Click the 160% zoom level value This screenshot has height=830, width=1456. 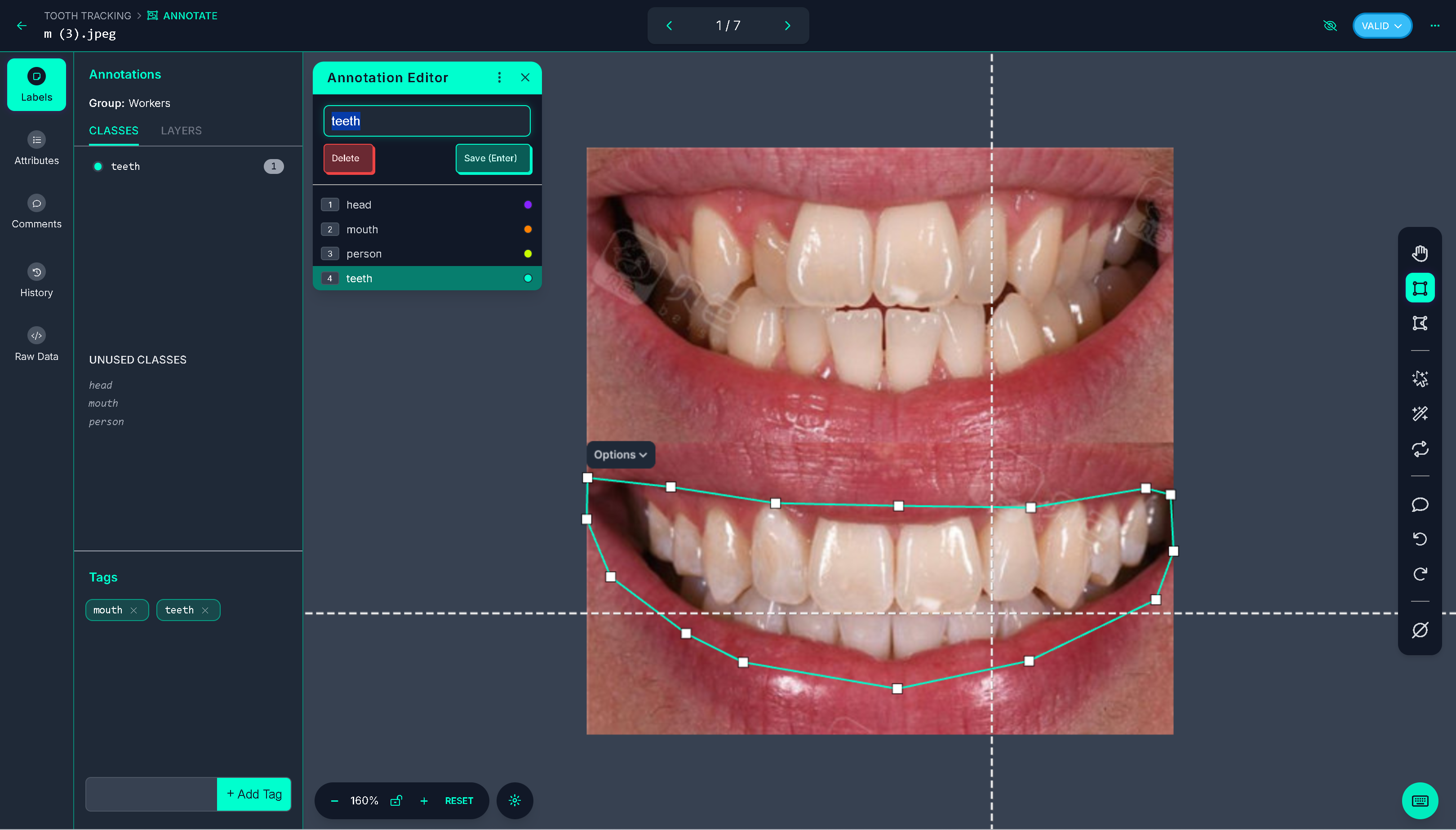pos(364,801)
